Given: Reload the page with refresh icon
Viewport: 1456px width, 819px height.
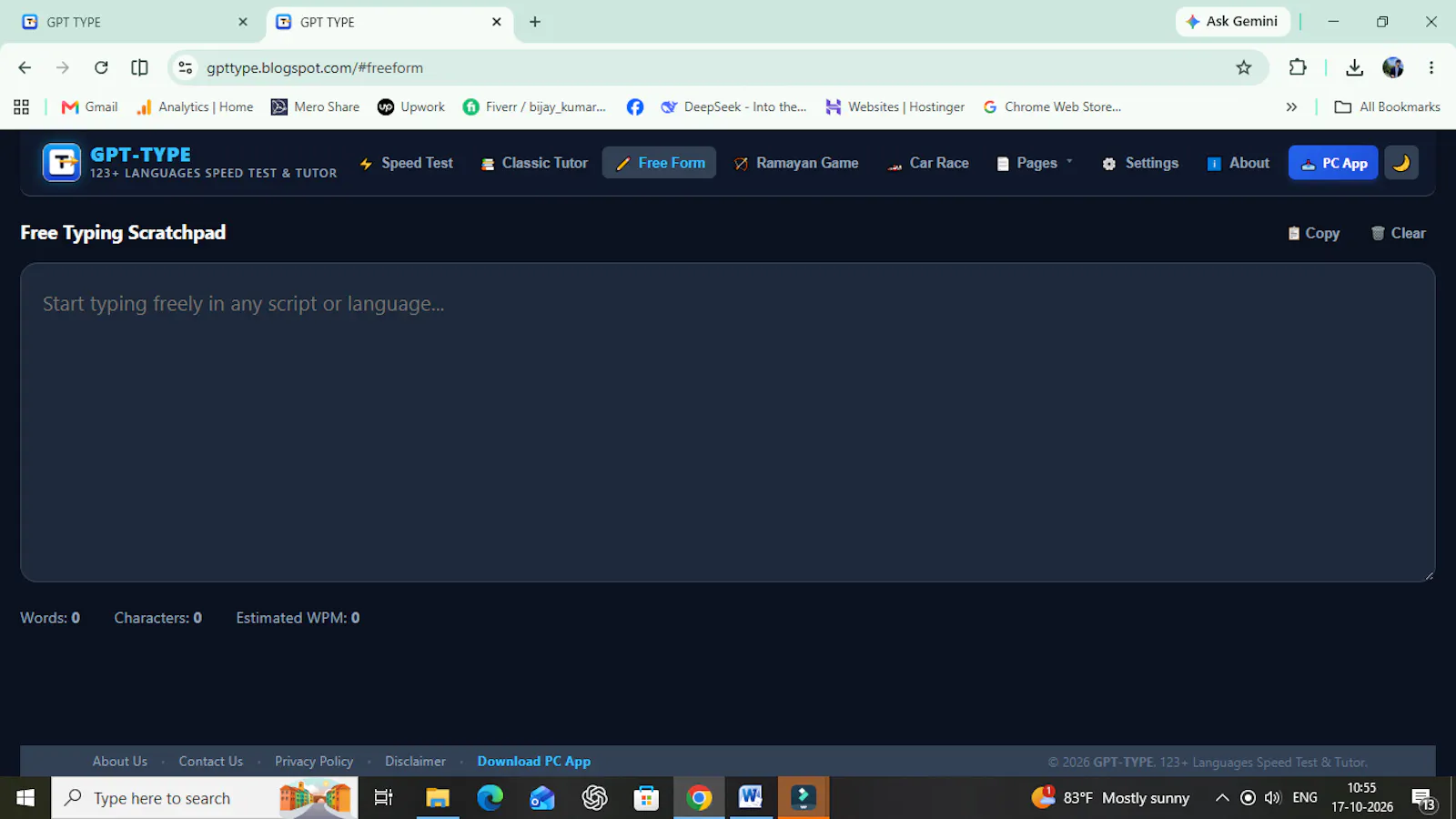Looking at the screenshot, I should tap(101, 67).
